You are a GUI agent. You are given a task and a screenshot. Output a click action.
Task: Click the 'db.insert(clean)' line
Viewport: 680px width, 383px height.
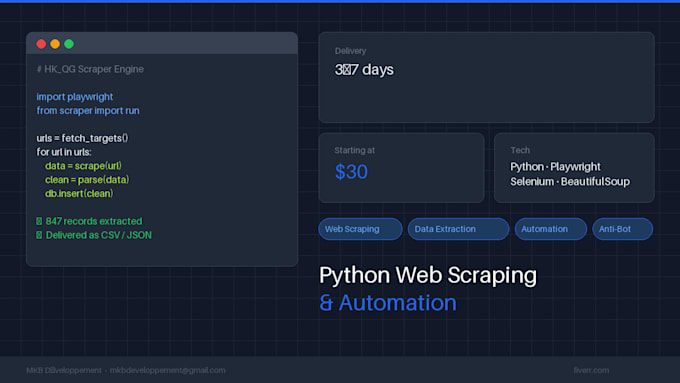(x=79, y=193)
